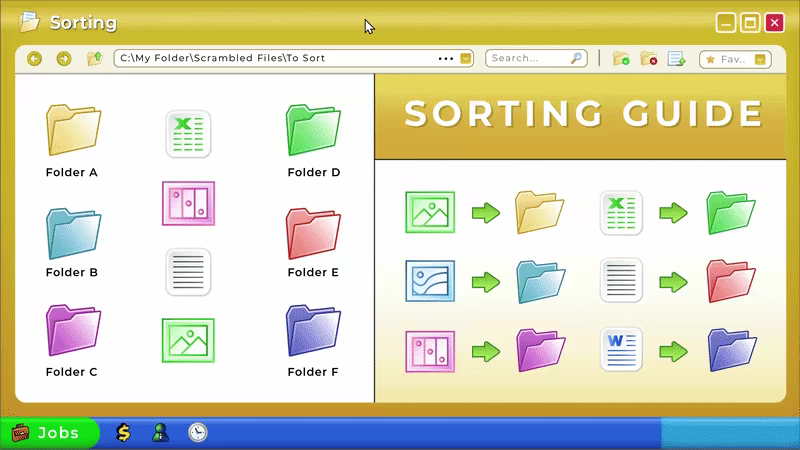Viewport: 800px width, 450px height.
Task: Open the Jobs start button
Action: 49,433
